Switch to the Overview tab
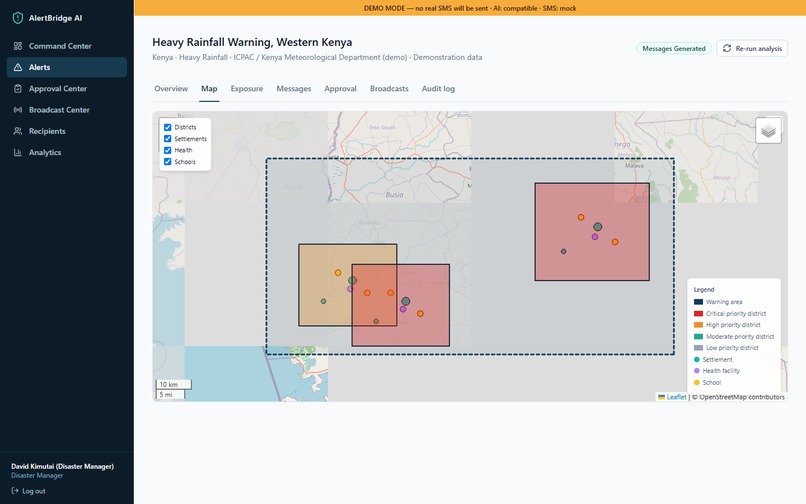Viewport: 806px width, 504px height. coord(171,88)
